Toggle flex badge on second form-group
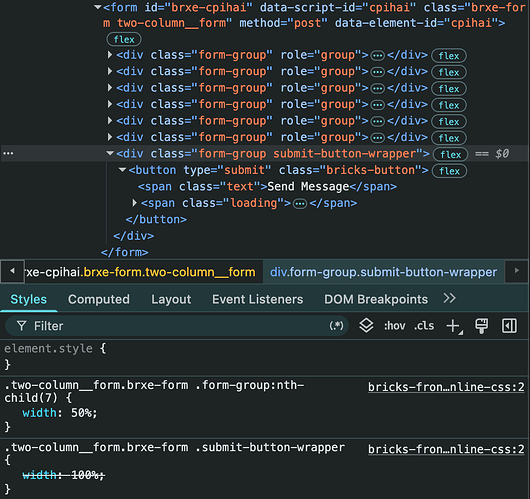530x499 pixels. click(449, 72)
